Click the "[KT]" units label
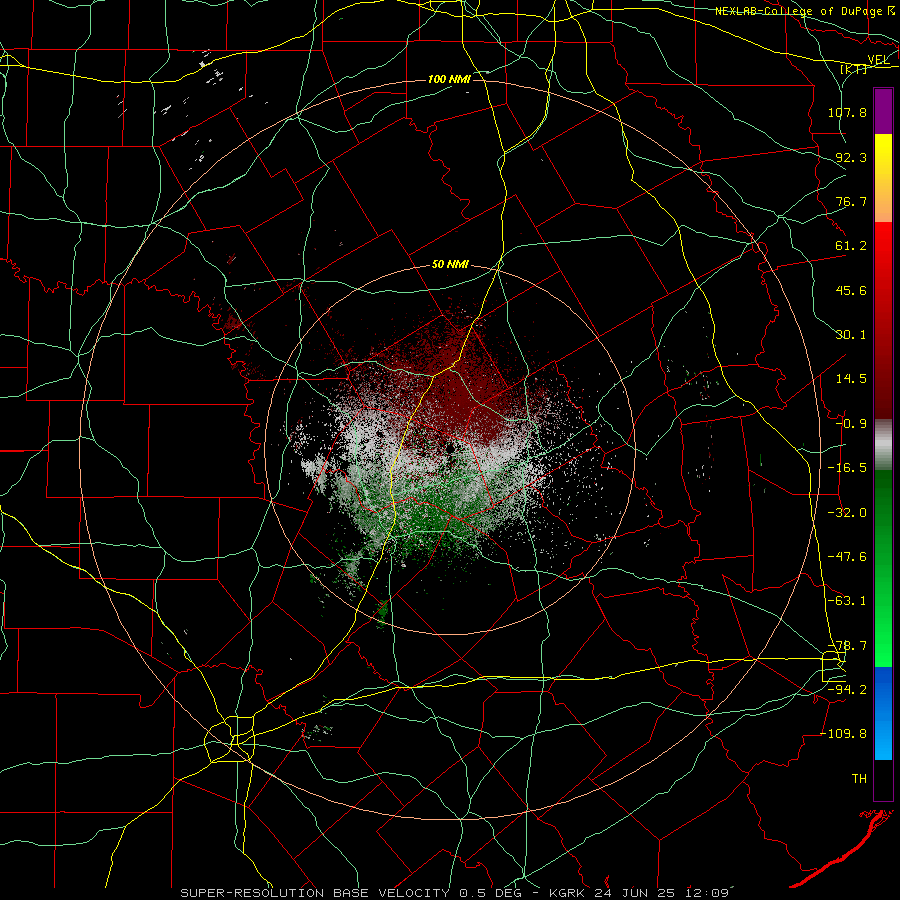Image resolution: width=900 pixels, height=900 pixels. pyautogui.click(x=854, y=69)
